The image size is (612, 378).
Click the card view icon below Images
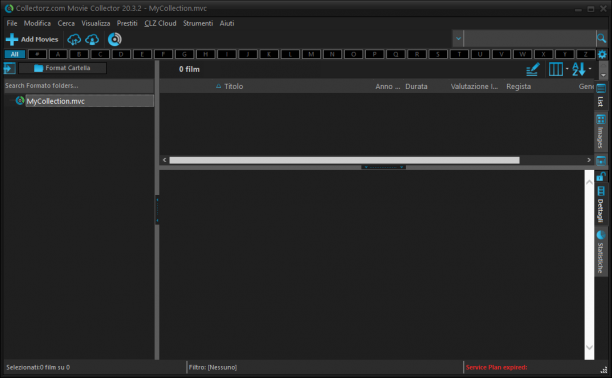click(x=601, y=160)
